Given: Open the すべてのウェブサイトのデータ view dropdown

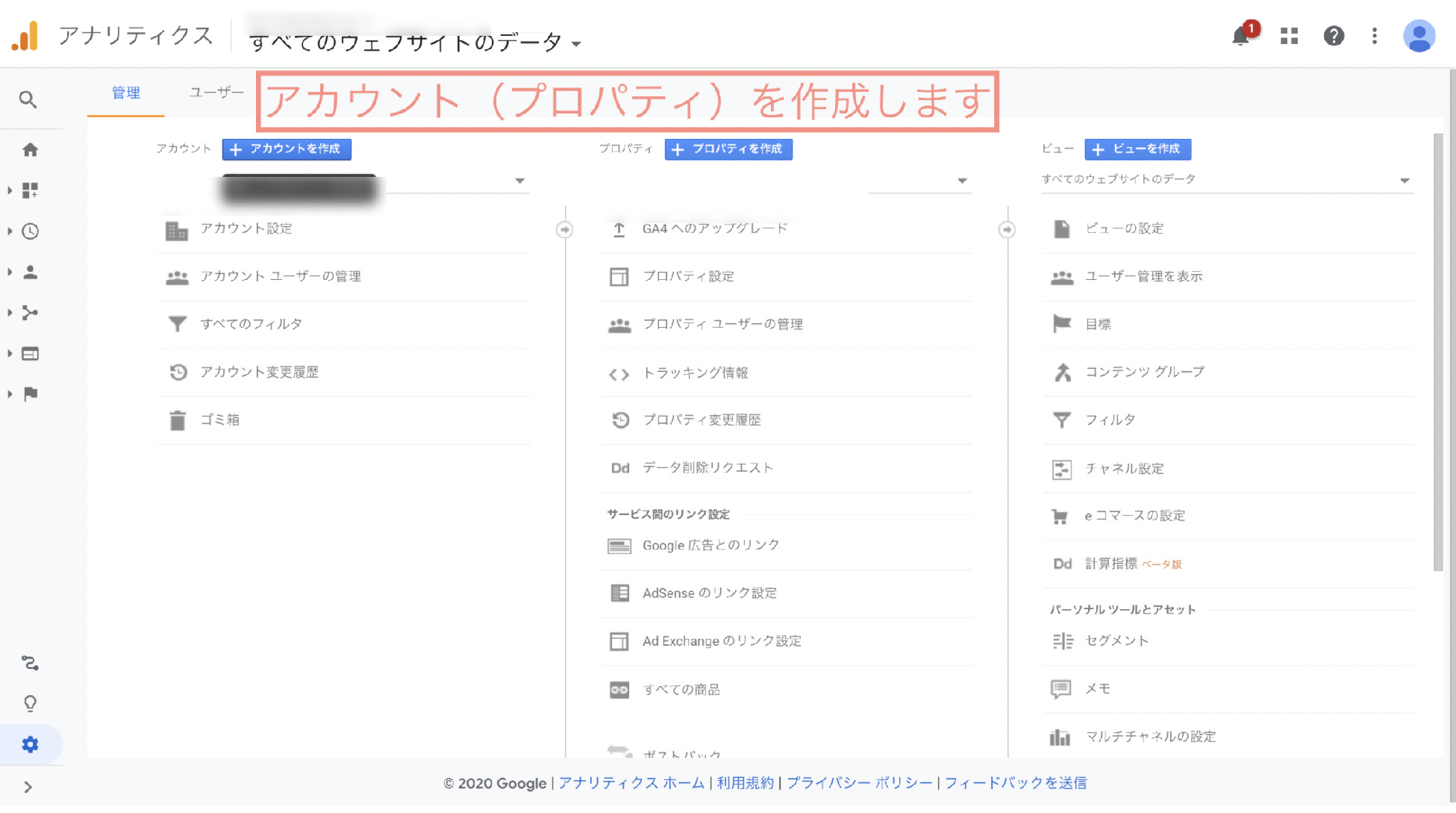Looking at the screenshot, I should click(1403, 179).
